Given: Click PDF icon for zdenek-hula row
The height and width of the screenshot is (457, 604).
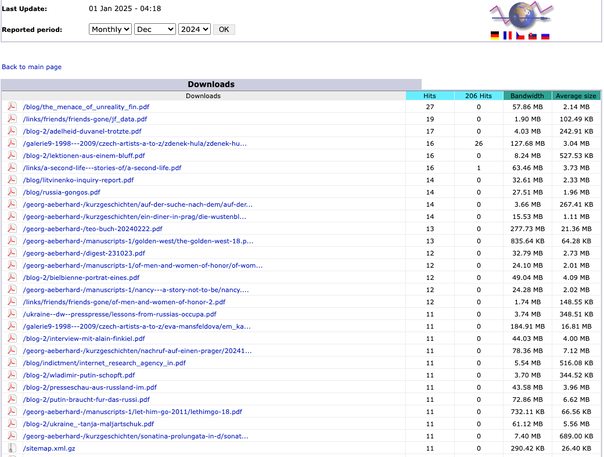Looking at the screenshot, I should click(12, 143).
